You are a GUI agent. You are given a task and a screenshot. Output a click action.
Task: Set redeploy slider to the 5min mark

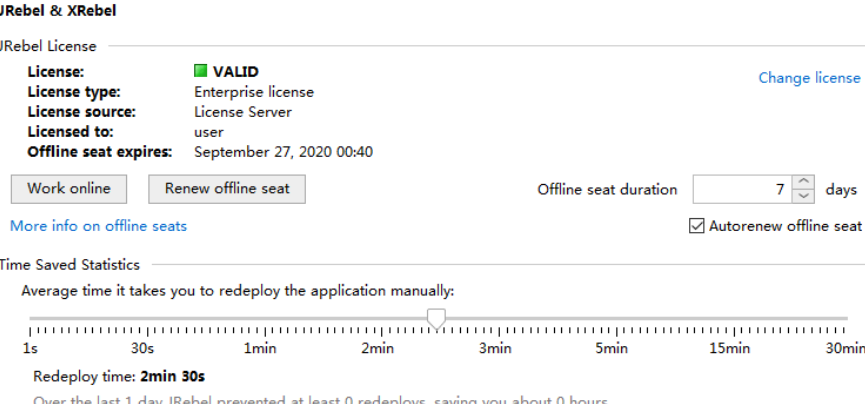pos(611,328)
